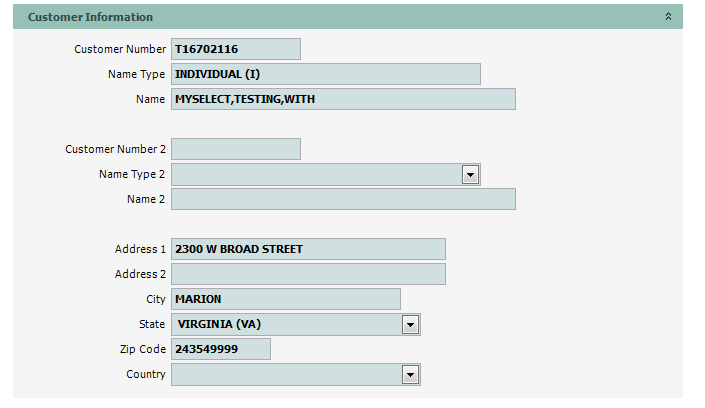705x408 pixels.
Task: Focus the empty Address 2 field
Action: point(308,274)
